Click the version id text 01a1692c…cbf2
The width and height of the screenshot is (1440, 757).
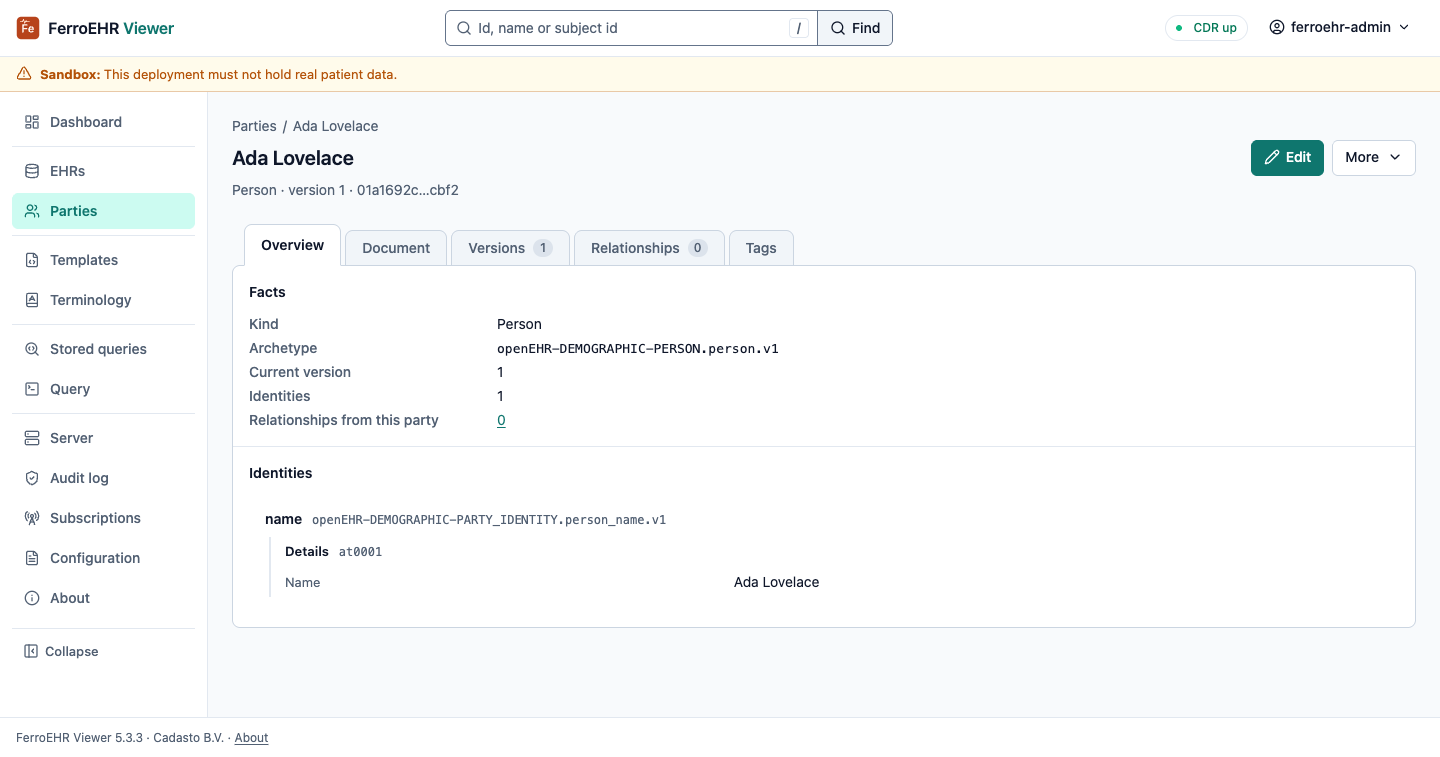tap(408, 190)
